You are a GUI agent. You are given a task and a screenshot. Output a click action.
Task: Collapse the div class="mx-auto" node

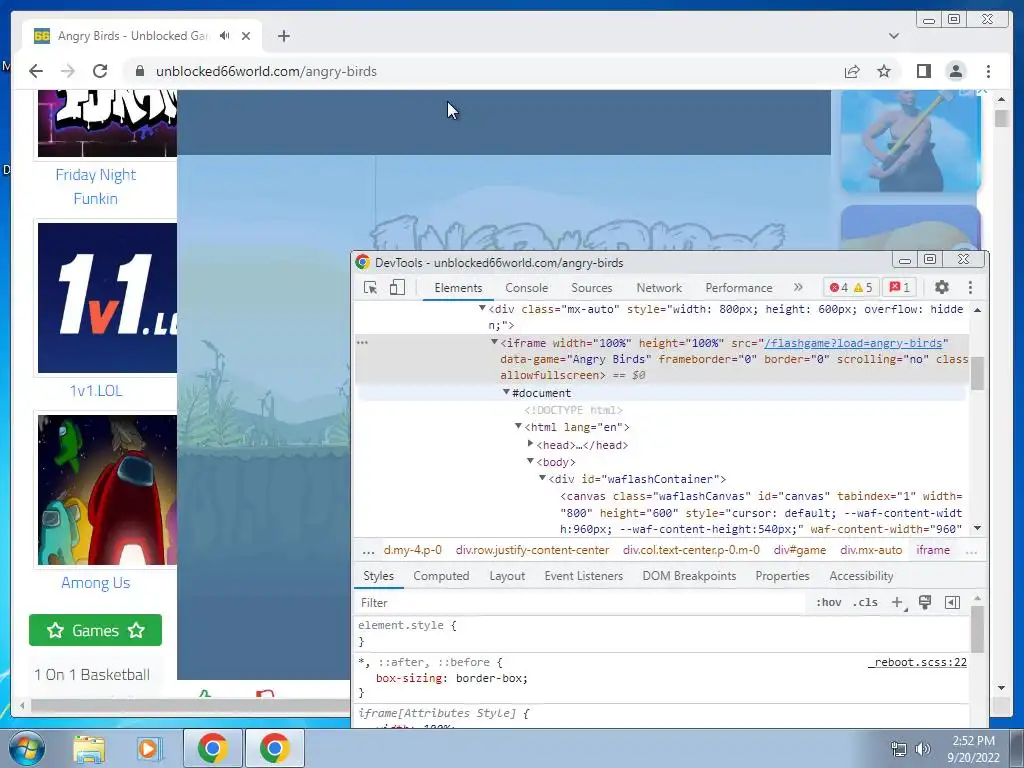click(x=482, y=308)
